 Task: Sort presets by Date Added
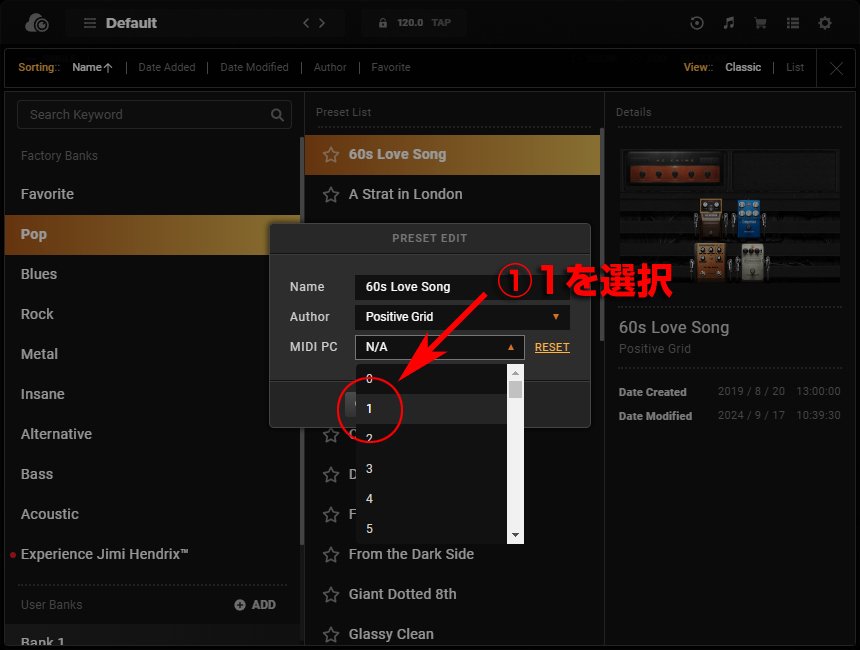(x=167, y=67)
